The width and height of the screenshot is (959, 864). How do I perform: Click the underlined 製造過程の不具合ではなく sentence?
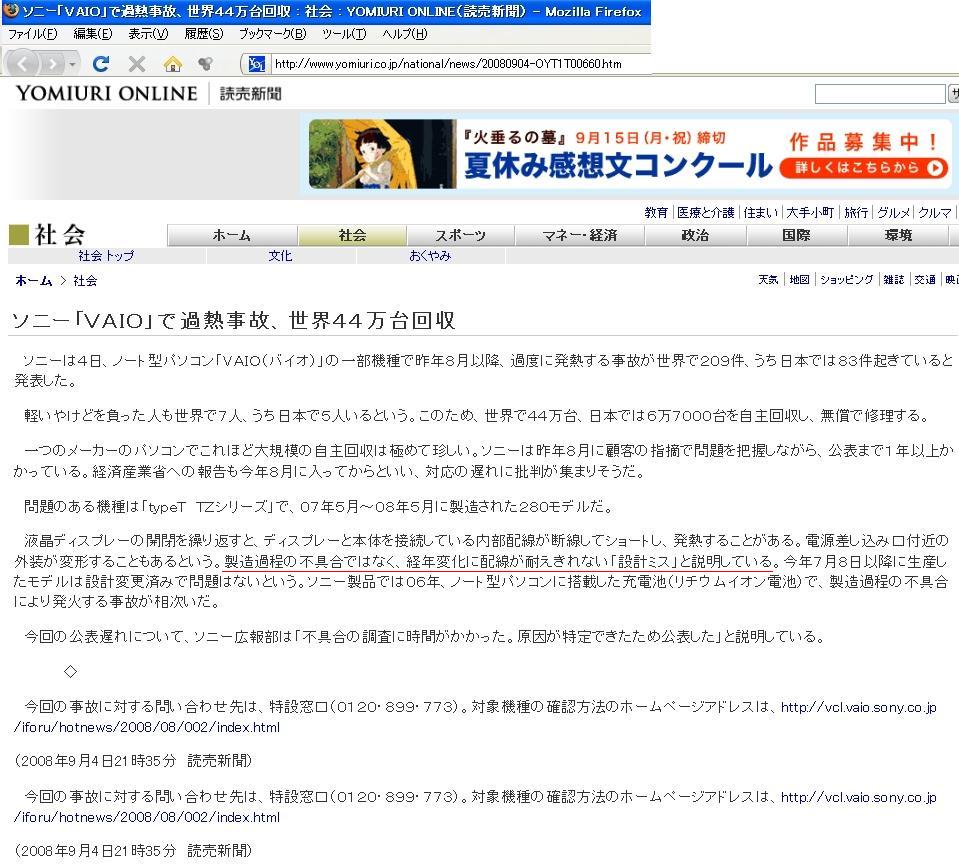click(499, 561)
